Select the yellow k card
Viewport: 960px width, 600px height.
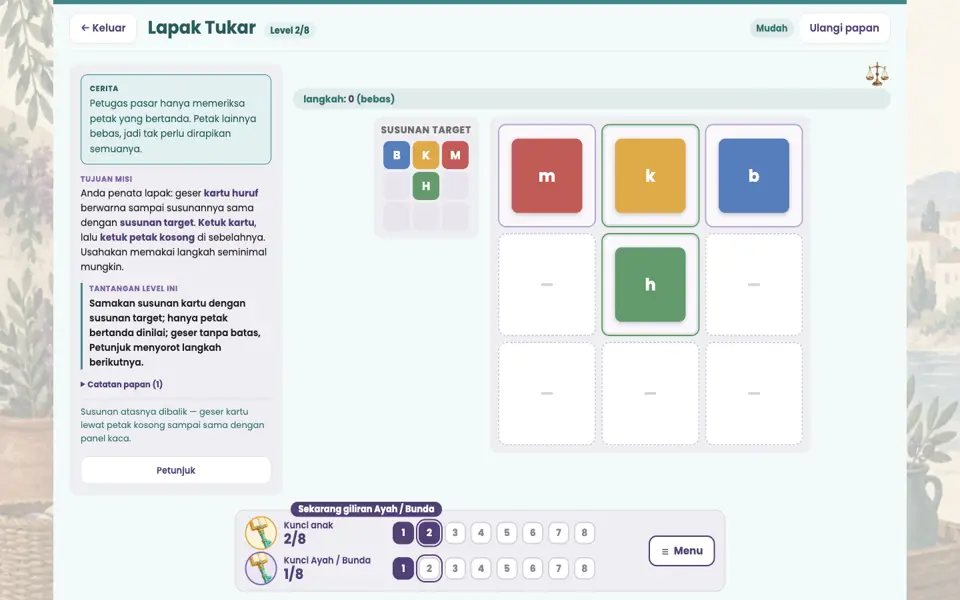(x=650, y=176)
